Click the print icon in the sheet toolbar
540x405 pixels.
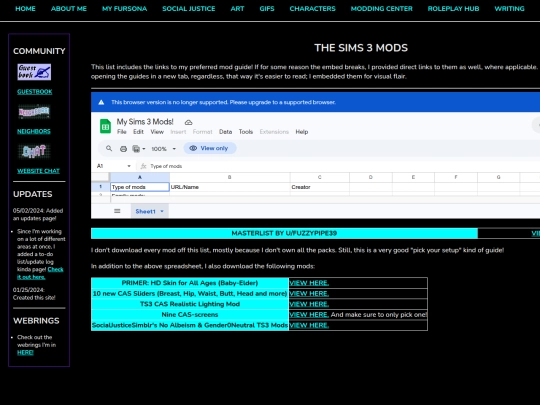click(123, 149)
